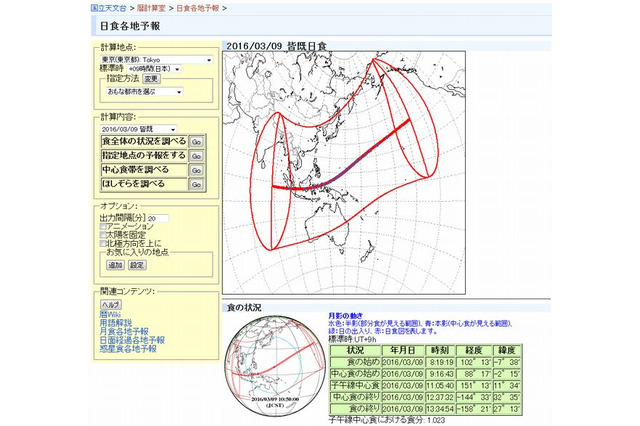This screenshot has width=640, height=426.
Task: Click the 設定 favorites button
Action: tap(137, 265)
